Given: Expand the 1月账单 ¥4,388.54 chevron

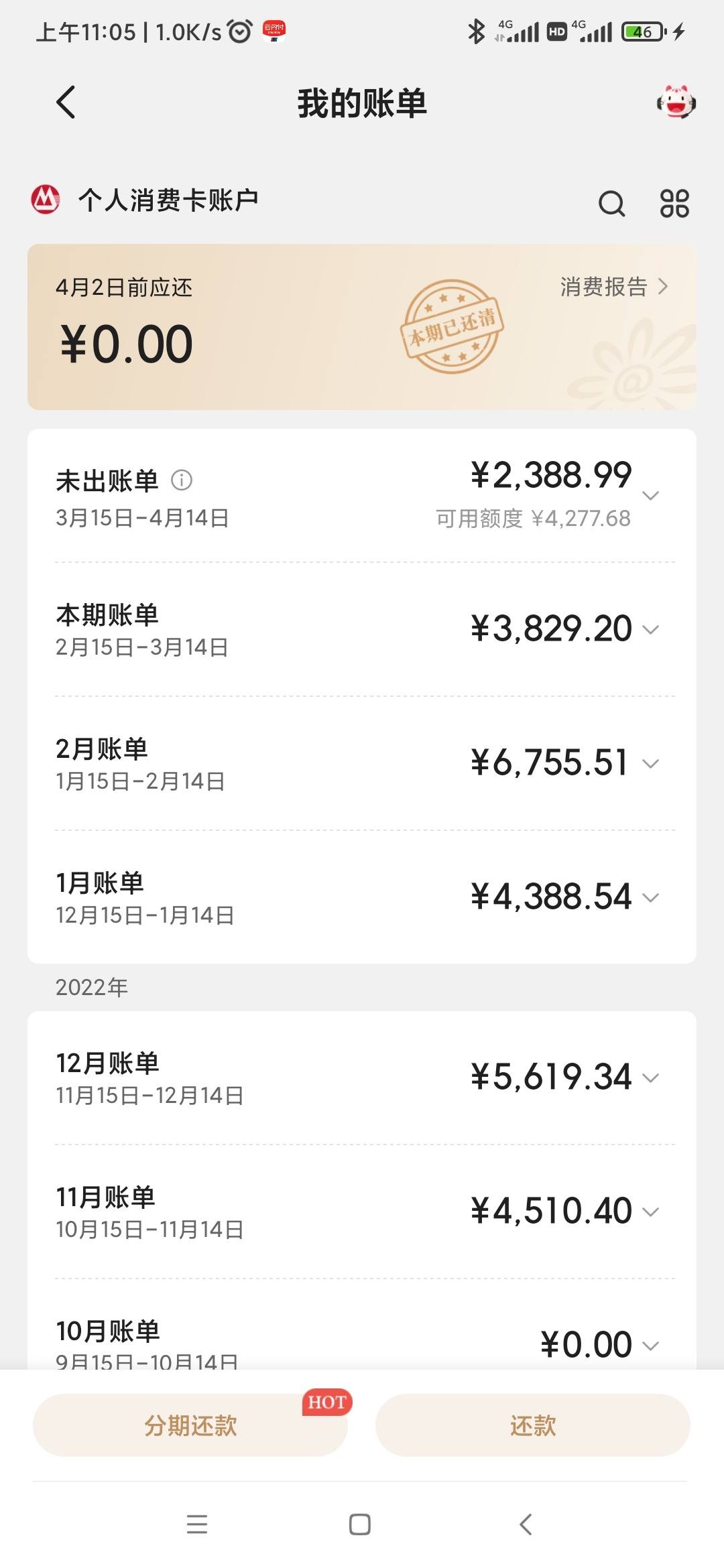Looking at the screenshot, I should coord(650,897).
